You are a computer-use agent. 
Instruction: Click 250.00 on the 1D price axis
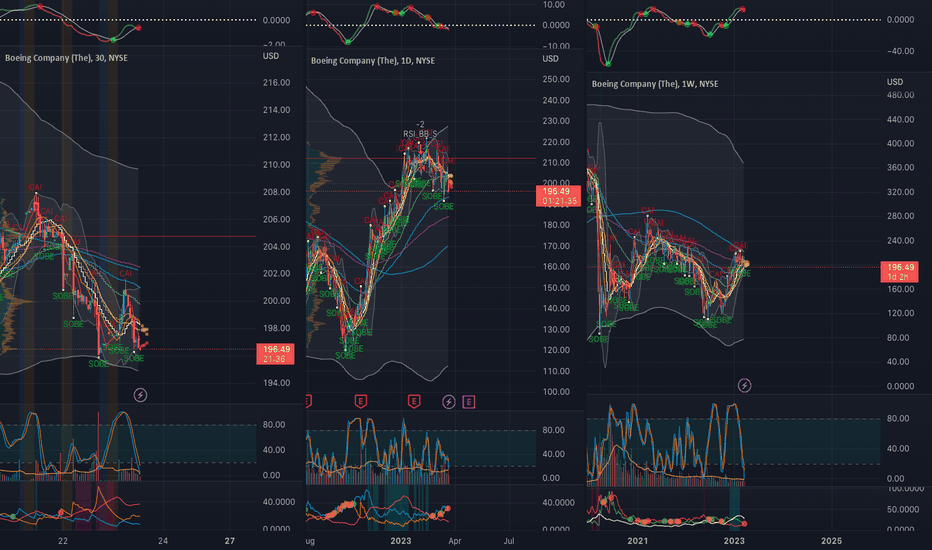tap(556, 79)
